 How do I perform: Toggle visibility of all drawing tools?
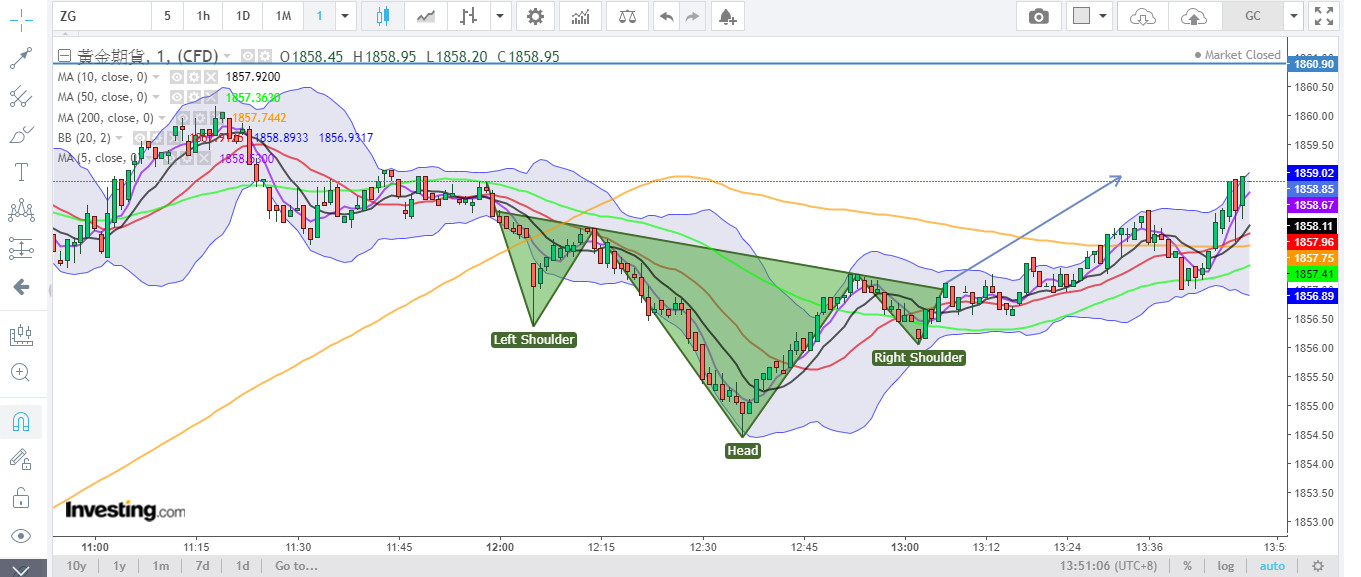20,535
